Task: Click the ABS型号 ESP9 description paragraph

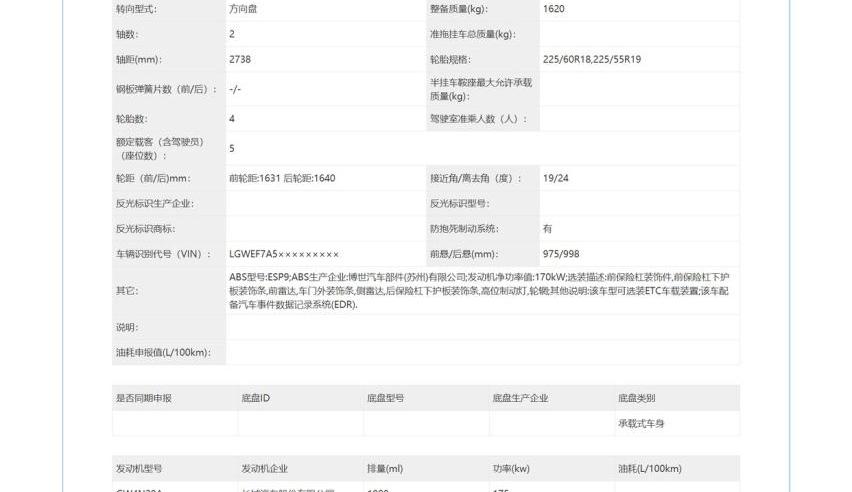Action: 479,291
